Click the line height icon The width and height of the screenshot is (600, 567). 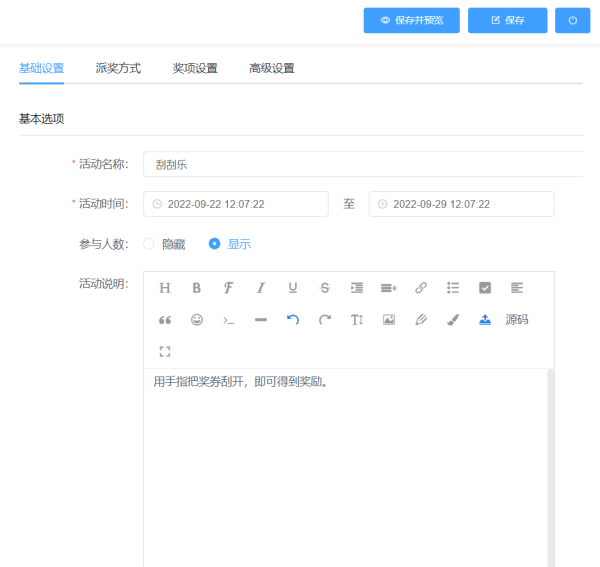coord(389,288)
